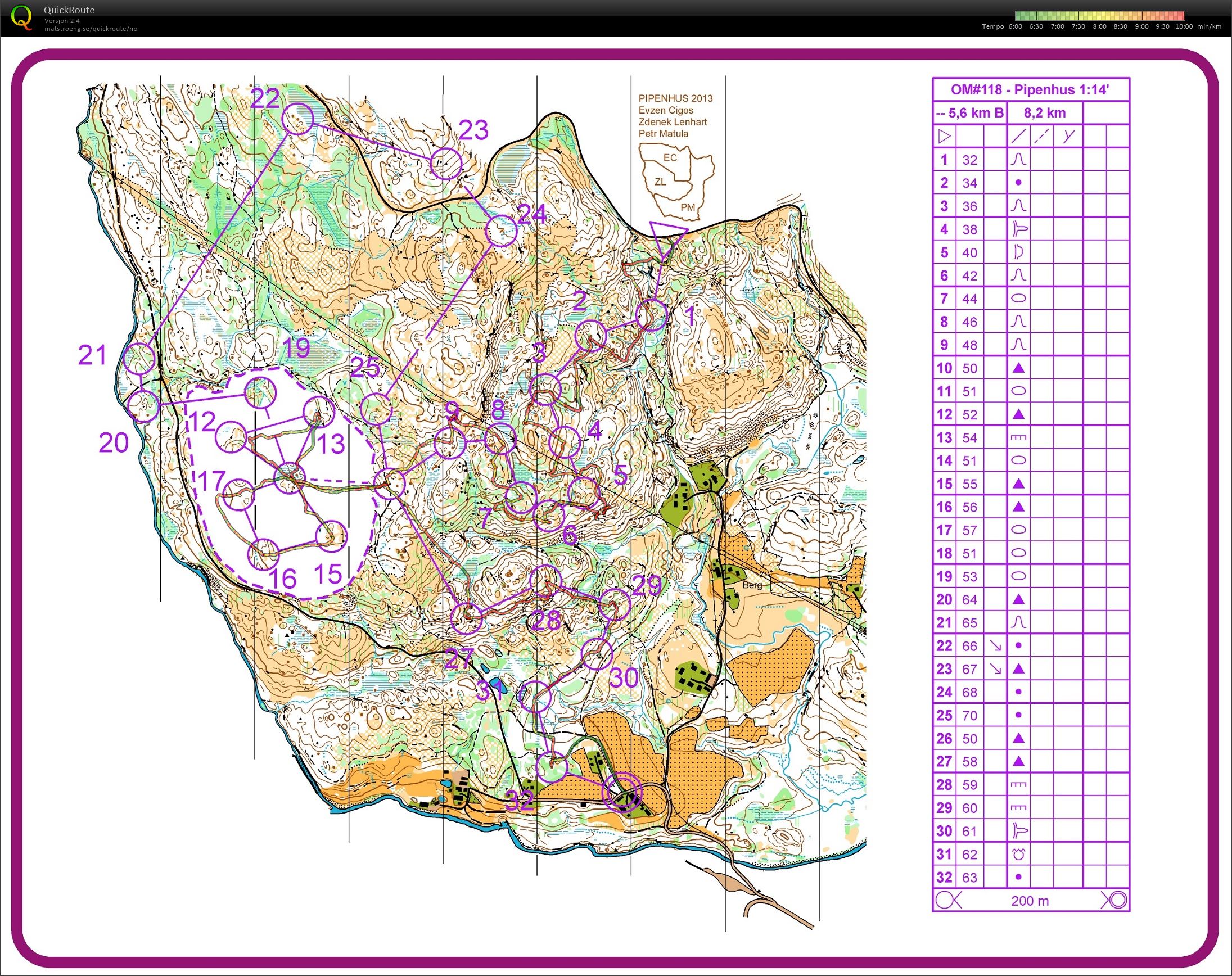
Task: Click the OM#118 - Pipenhus course title
Action: point(1030,90)
